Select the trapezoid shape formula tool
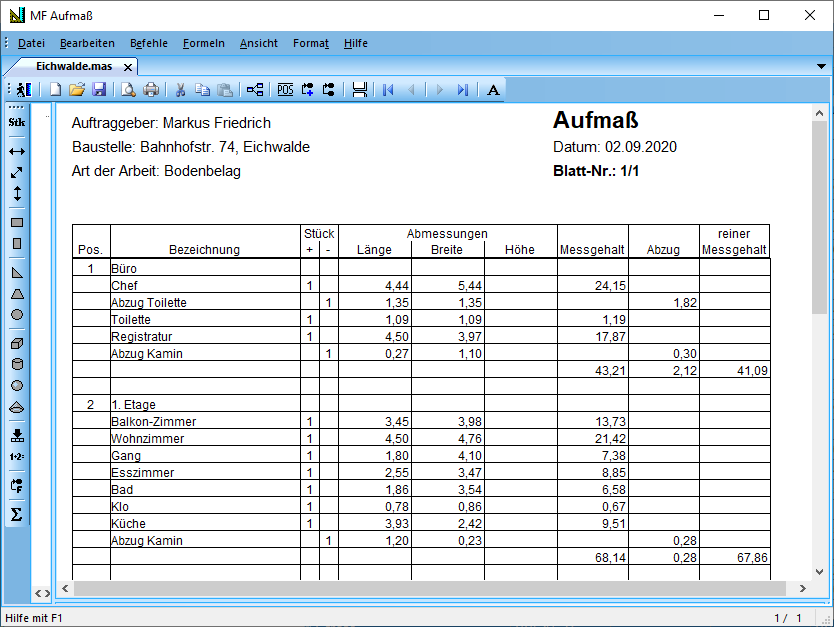Screen dimensions: 834x627 (x=17, y=293)
